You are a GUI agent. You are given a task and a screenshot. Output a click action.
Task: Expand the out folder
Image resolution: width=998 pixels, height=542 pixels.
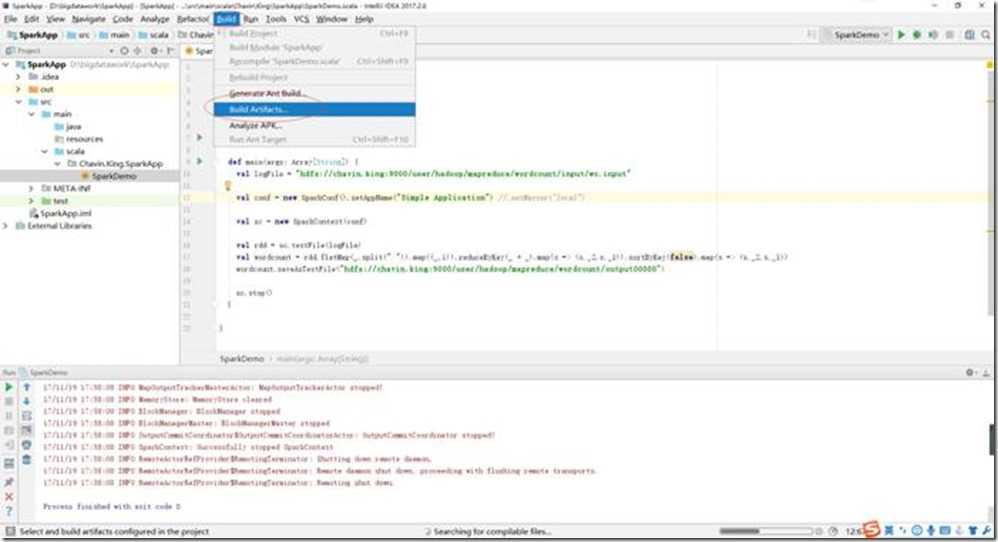[x=18, y=89]
